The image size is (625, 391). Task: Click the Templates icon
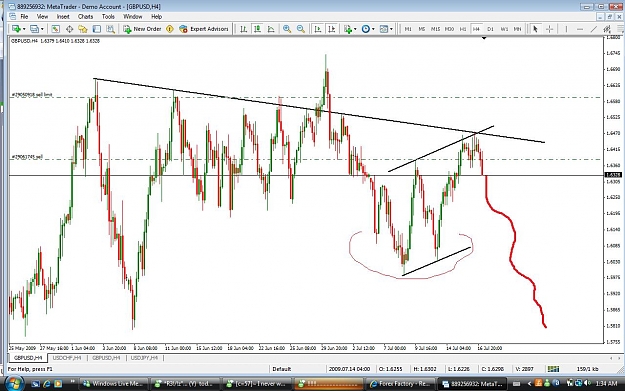384,29
